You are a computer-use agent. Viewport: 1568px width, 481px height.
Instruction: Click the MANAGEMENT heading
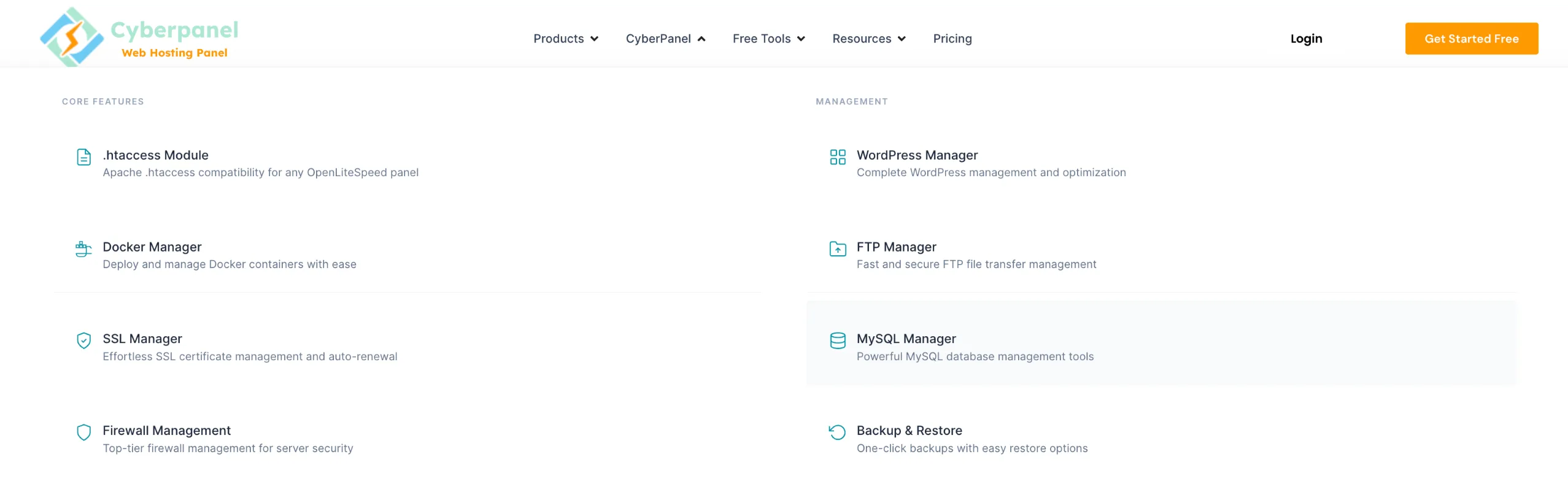click(x=851, y=102)
